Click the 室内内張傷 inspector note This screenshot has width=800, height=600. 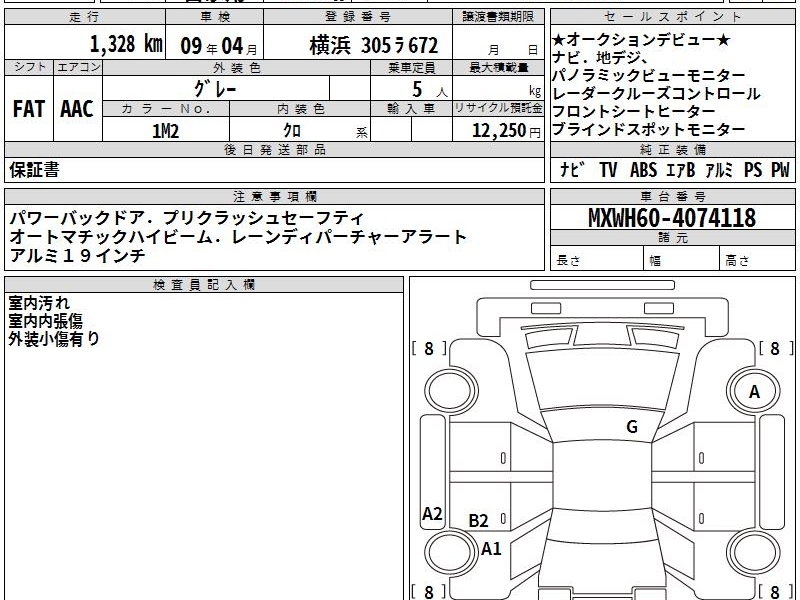45,321
